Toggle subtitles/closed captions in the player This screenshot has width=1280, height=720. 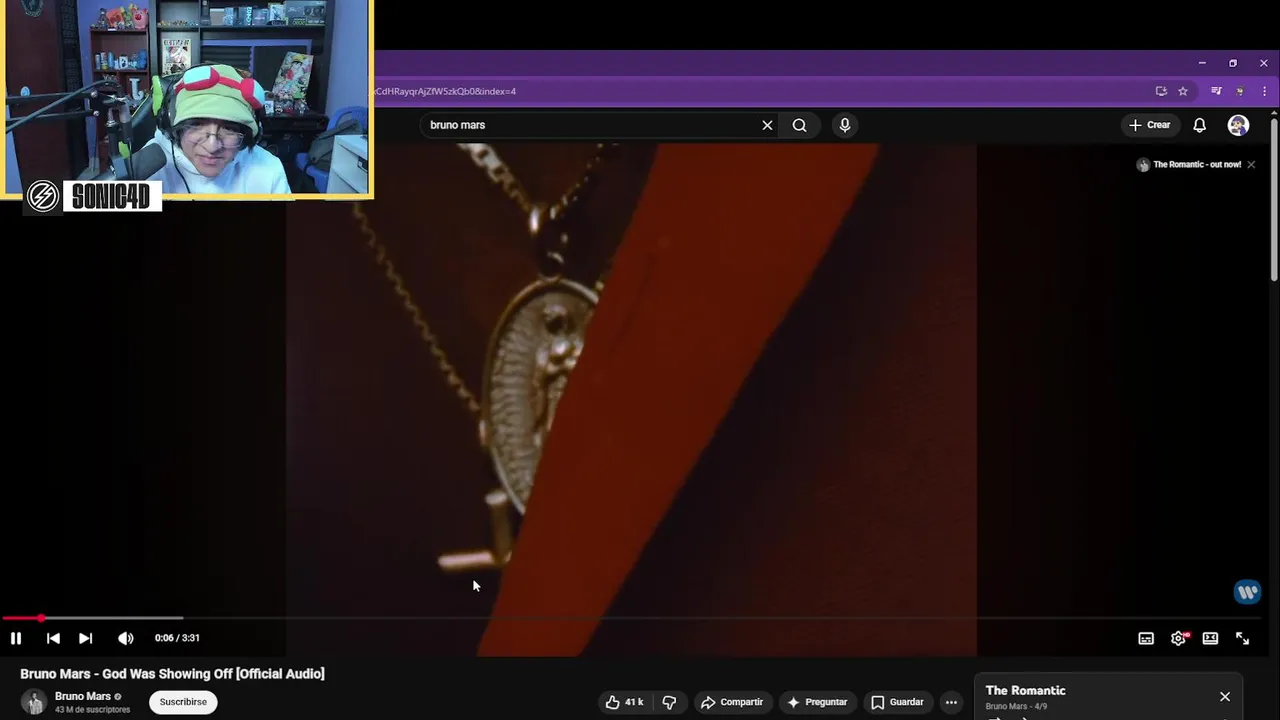tap(1146, 638)
